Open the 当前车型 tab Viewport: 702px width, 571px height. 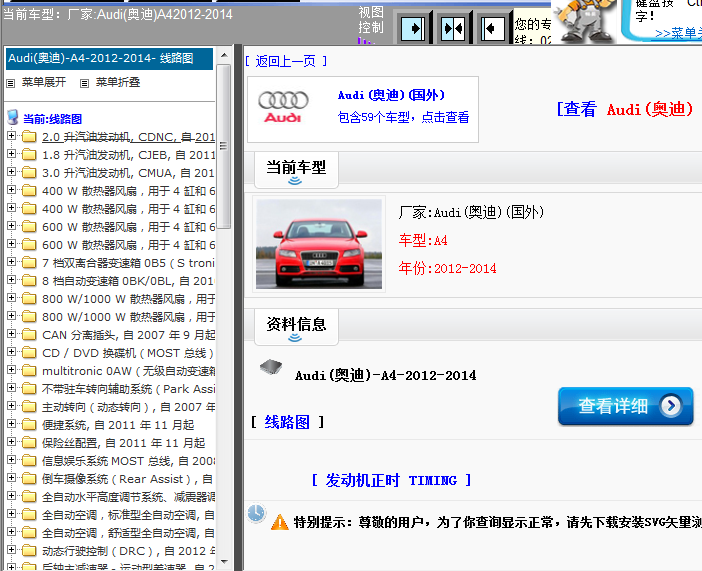click(296, 170)
